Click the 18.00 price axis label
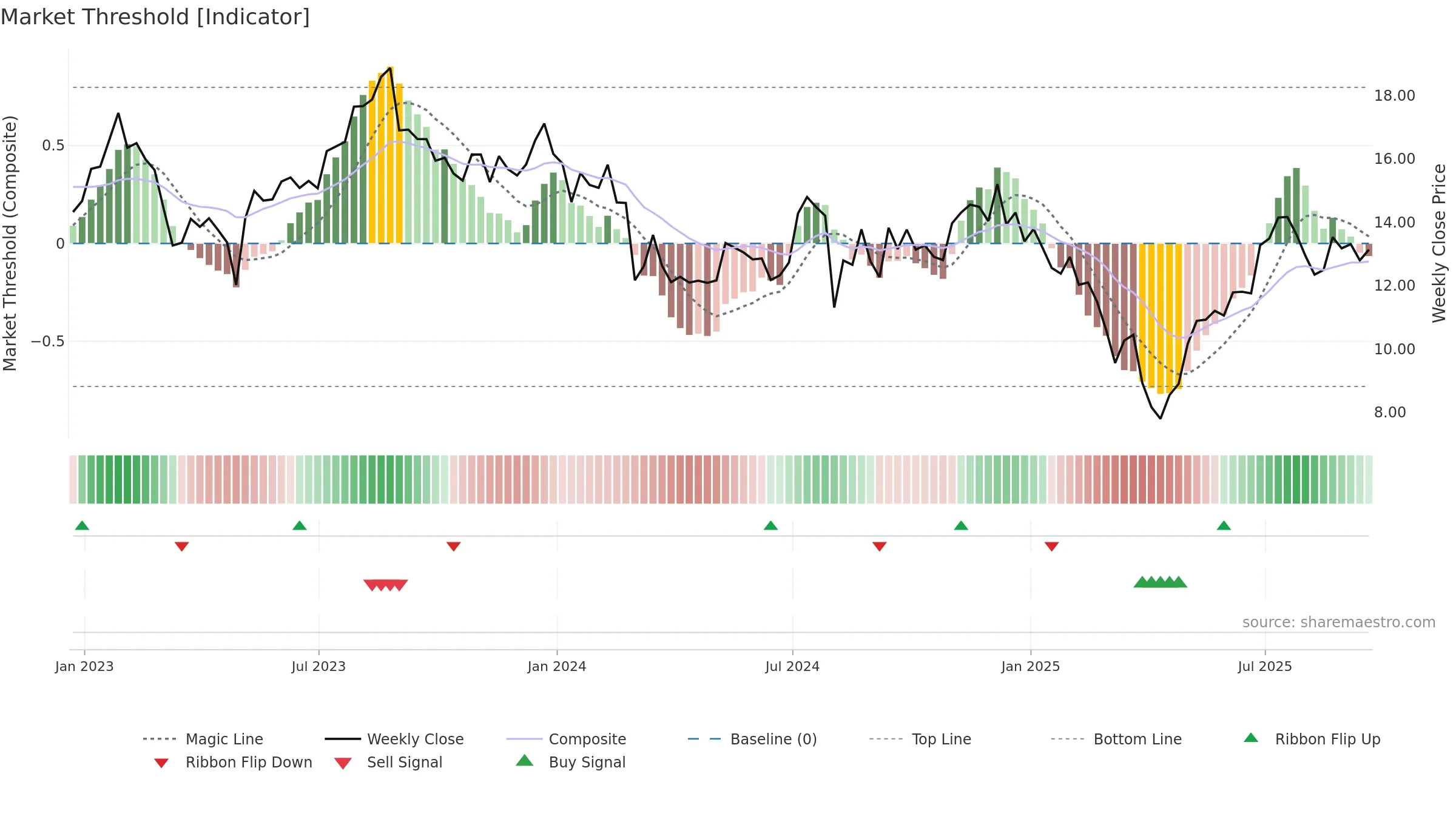Screen dimensions: 1456x819 point(1395,95)
